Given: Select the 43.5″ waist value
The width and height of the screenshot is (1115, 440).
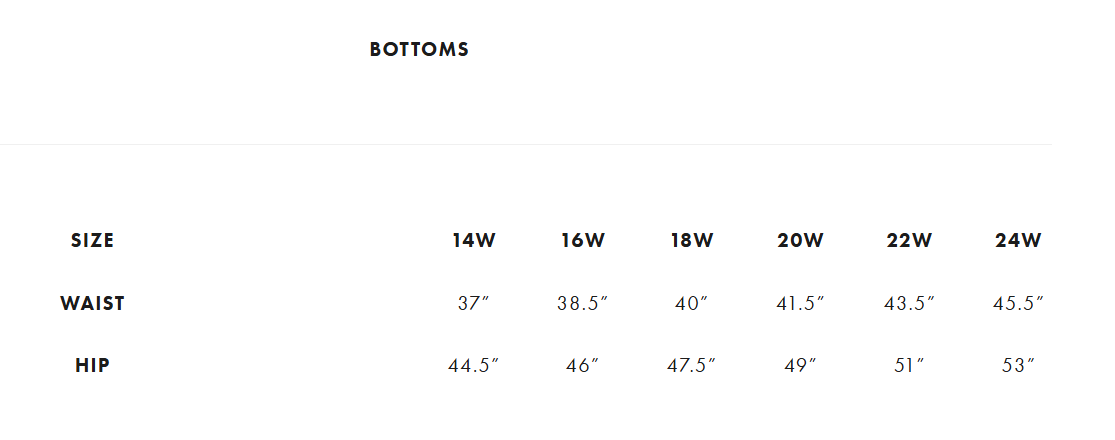Looking at the screenshot, I should [x=909, y=304].
